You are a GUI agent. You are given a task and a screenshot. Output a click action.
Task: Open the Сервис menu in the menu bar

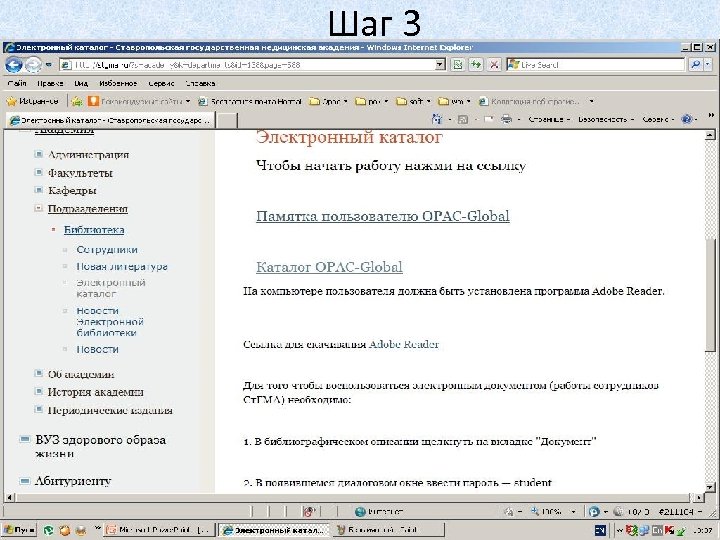pyautogui.click(x=161, y=84)
